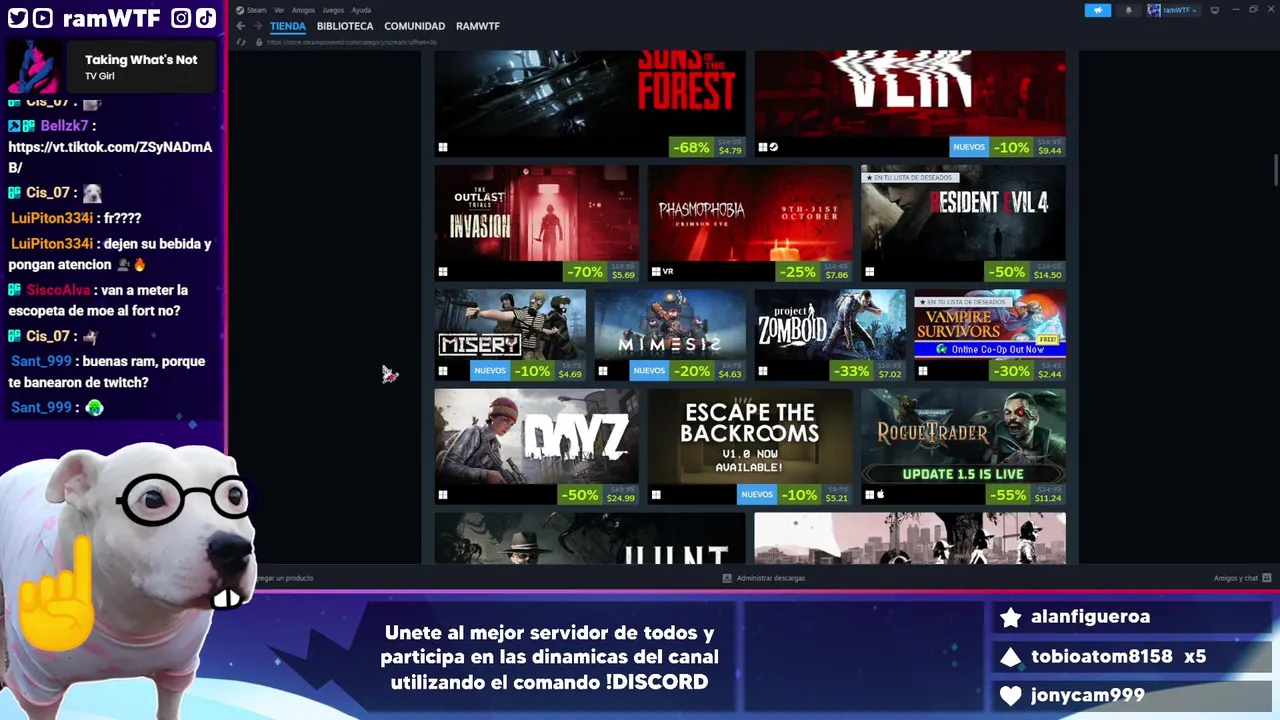Click the VR platform label on Phasmophobia

[668, 272]
